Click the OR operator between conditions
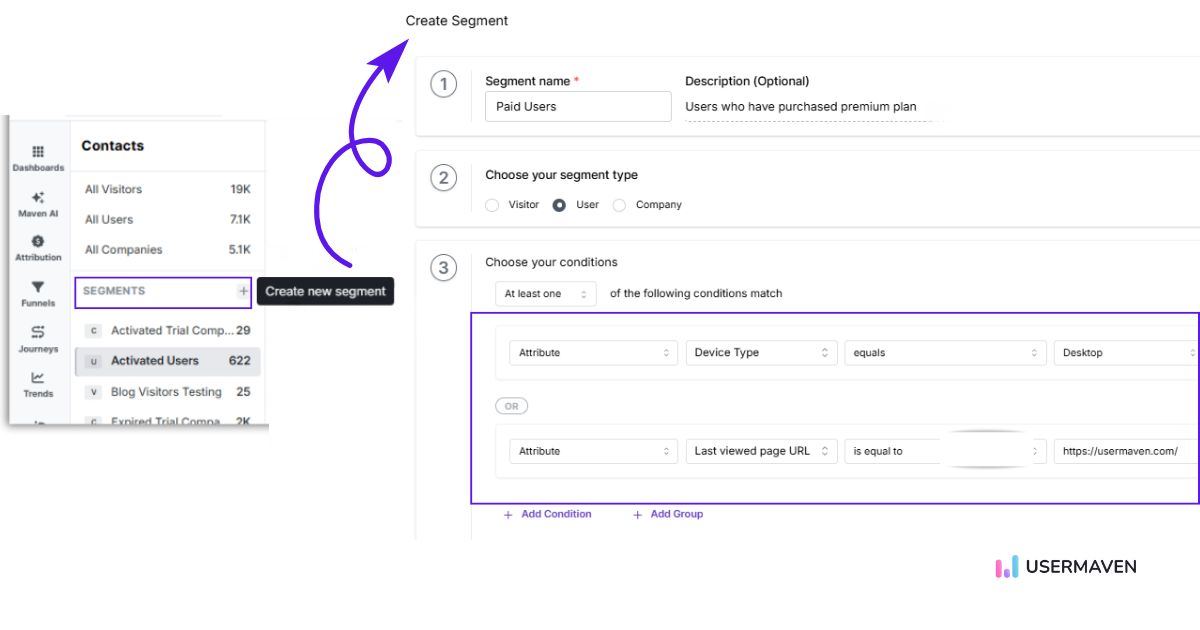Viewport: 1200px width, 630px height. click(x=511, y=406)
